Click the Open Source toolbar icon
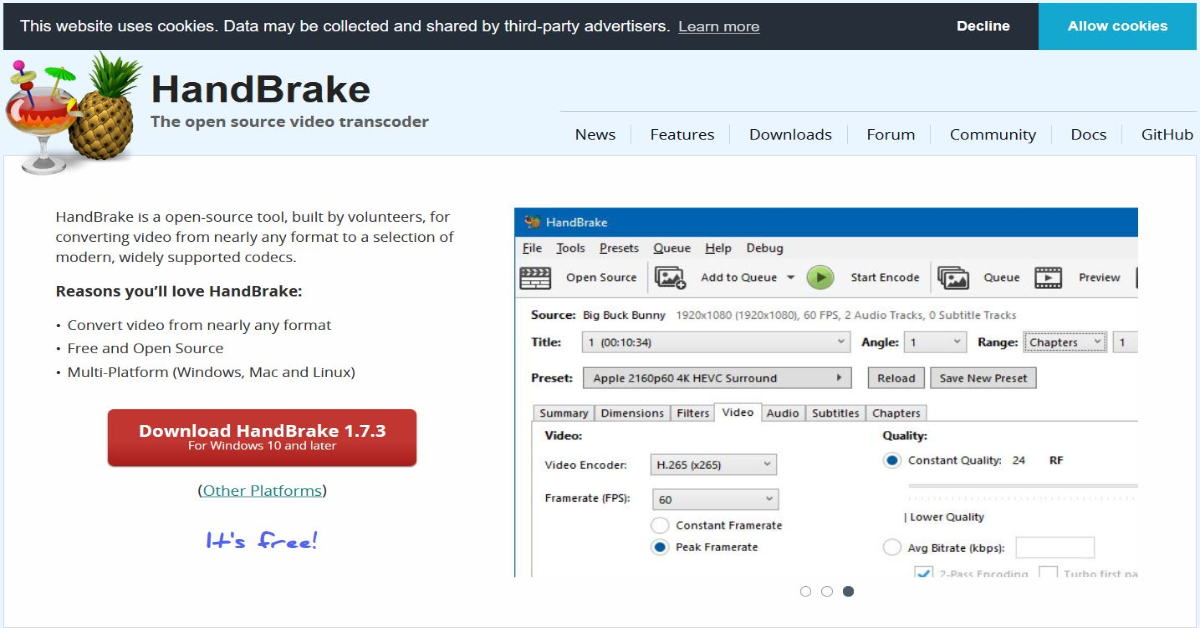Viewport: 1200px width, 628px height. pyautogui.click(x=534, y=277)
